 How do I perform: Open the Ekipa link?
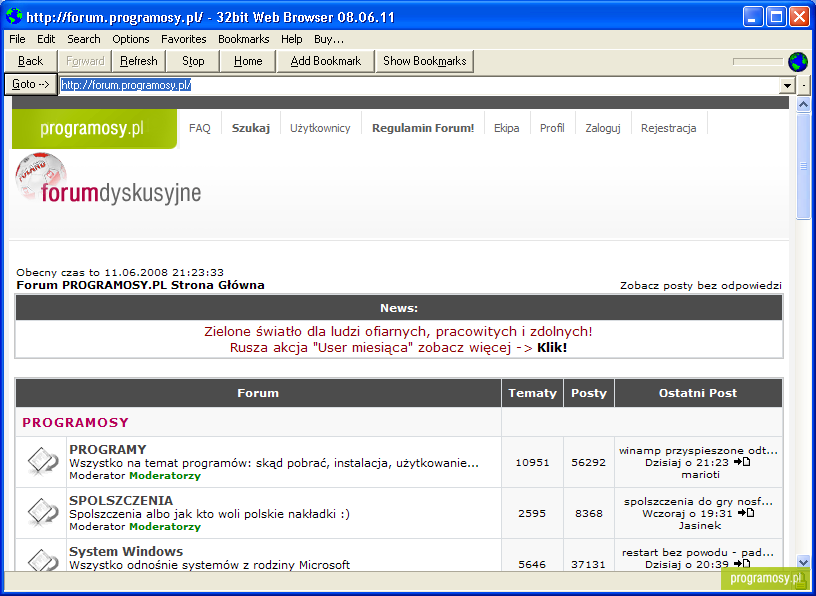[506, 128]
